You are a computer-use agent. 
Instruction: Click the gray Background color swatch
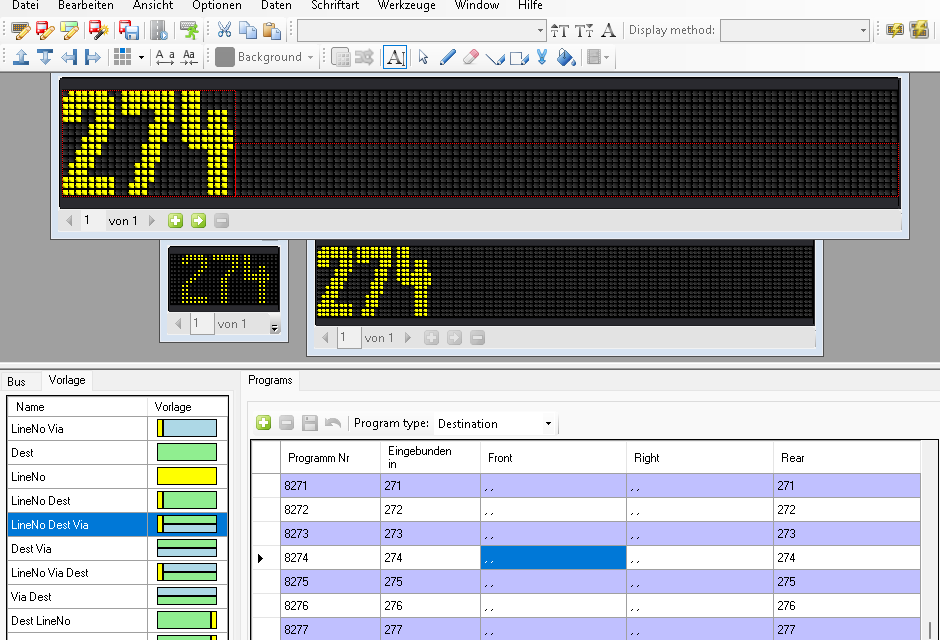pyautogui.click(x=225, y=57)
